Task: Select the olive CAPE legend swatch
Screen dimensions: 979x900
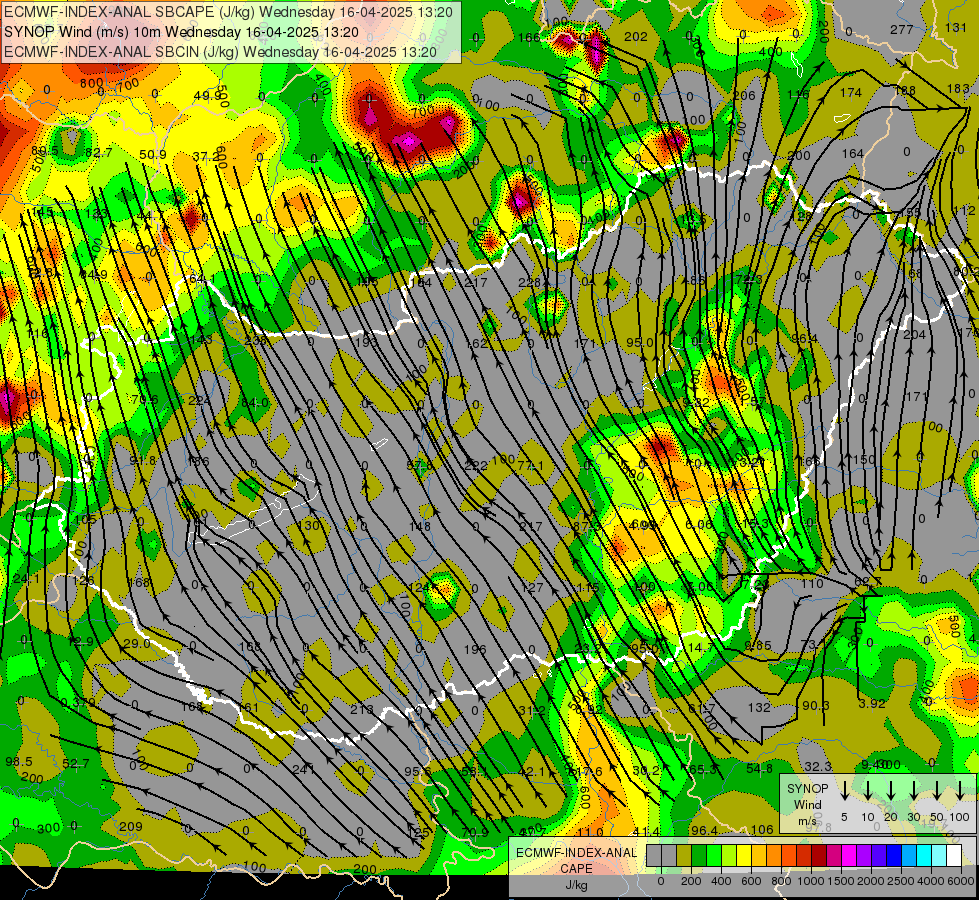Action: click(x=684, y=855)
